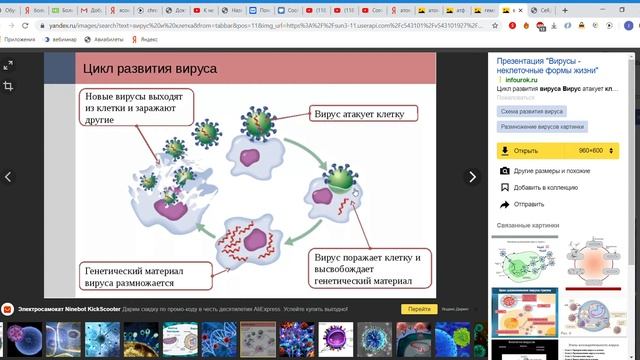Viewport: 640px width, 360px height.
Task: Click the share arrow icon
Action: pos(505,204)
